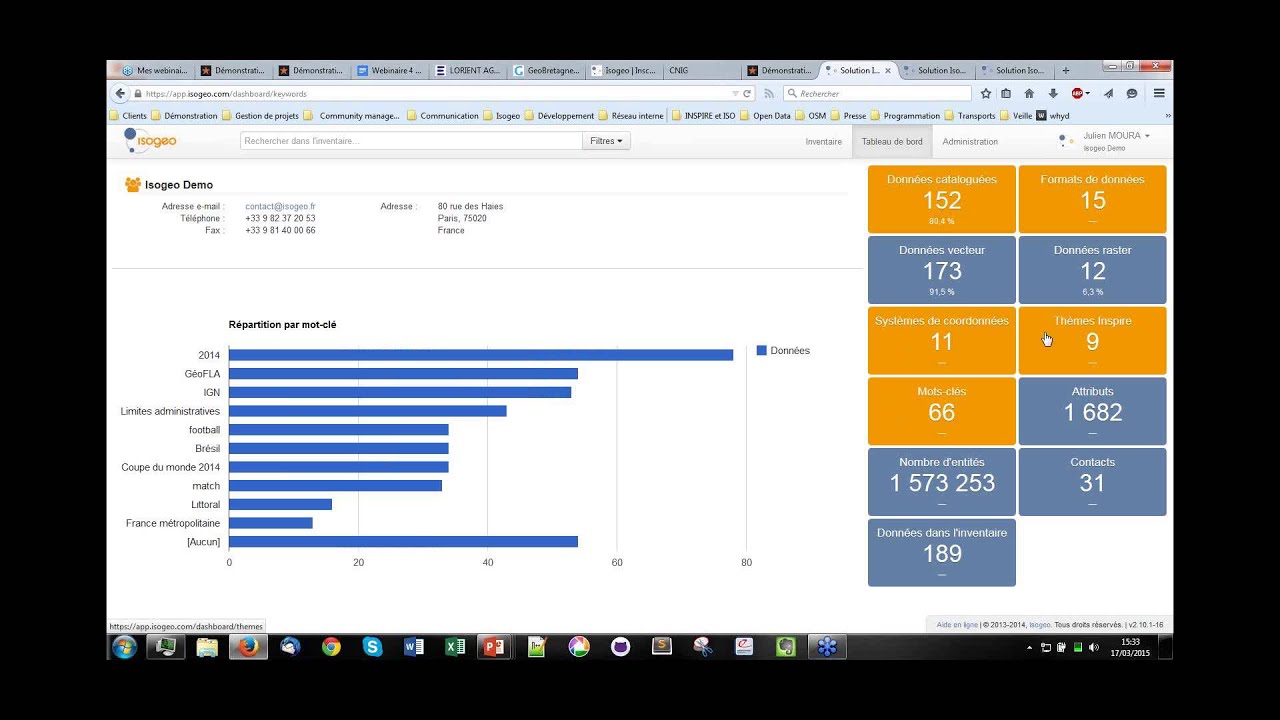Click the RSS feed icon beside search box
Image resolution: width=1280 pixels, height=720 pixels.
click(769, 93)
